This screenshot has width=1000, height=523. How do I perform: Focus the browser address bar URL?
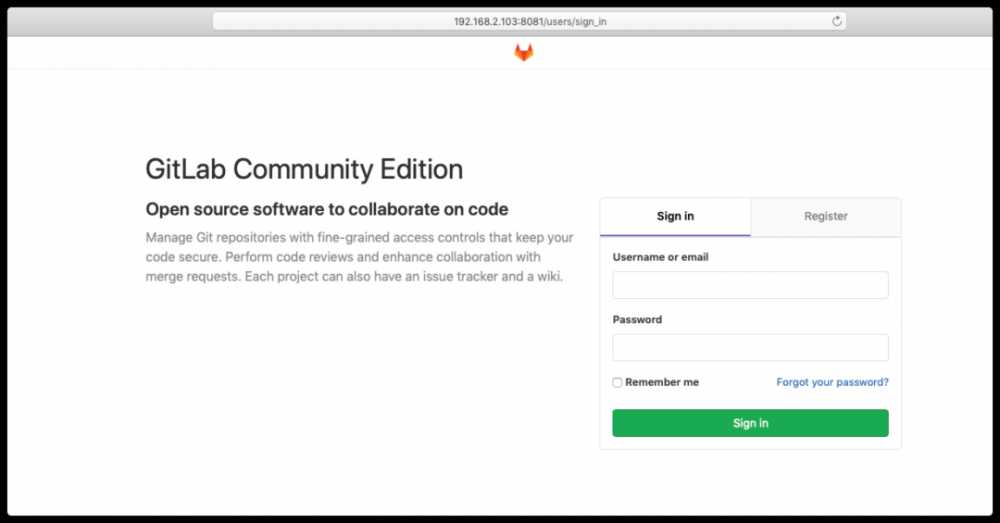530,22
